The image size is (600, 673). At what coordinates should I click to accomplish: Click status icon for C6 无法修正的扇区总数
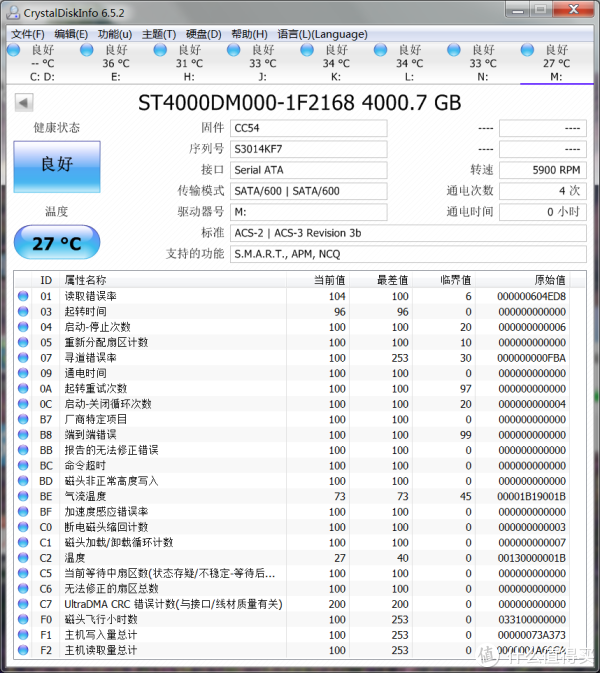point(23,589)
